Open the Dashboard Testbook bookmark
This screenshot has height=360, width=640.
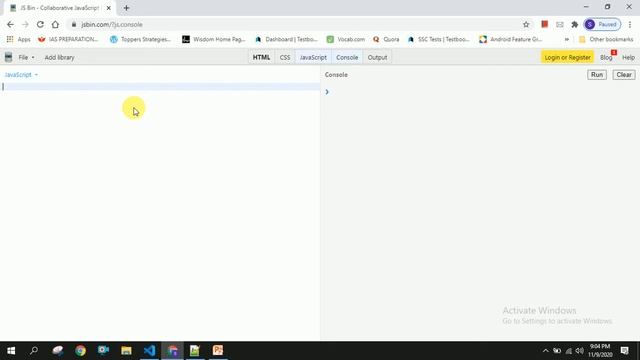pos(286,39)
